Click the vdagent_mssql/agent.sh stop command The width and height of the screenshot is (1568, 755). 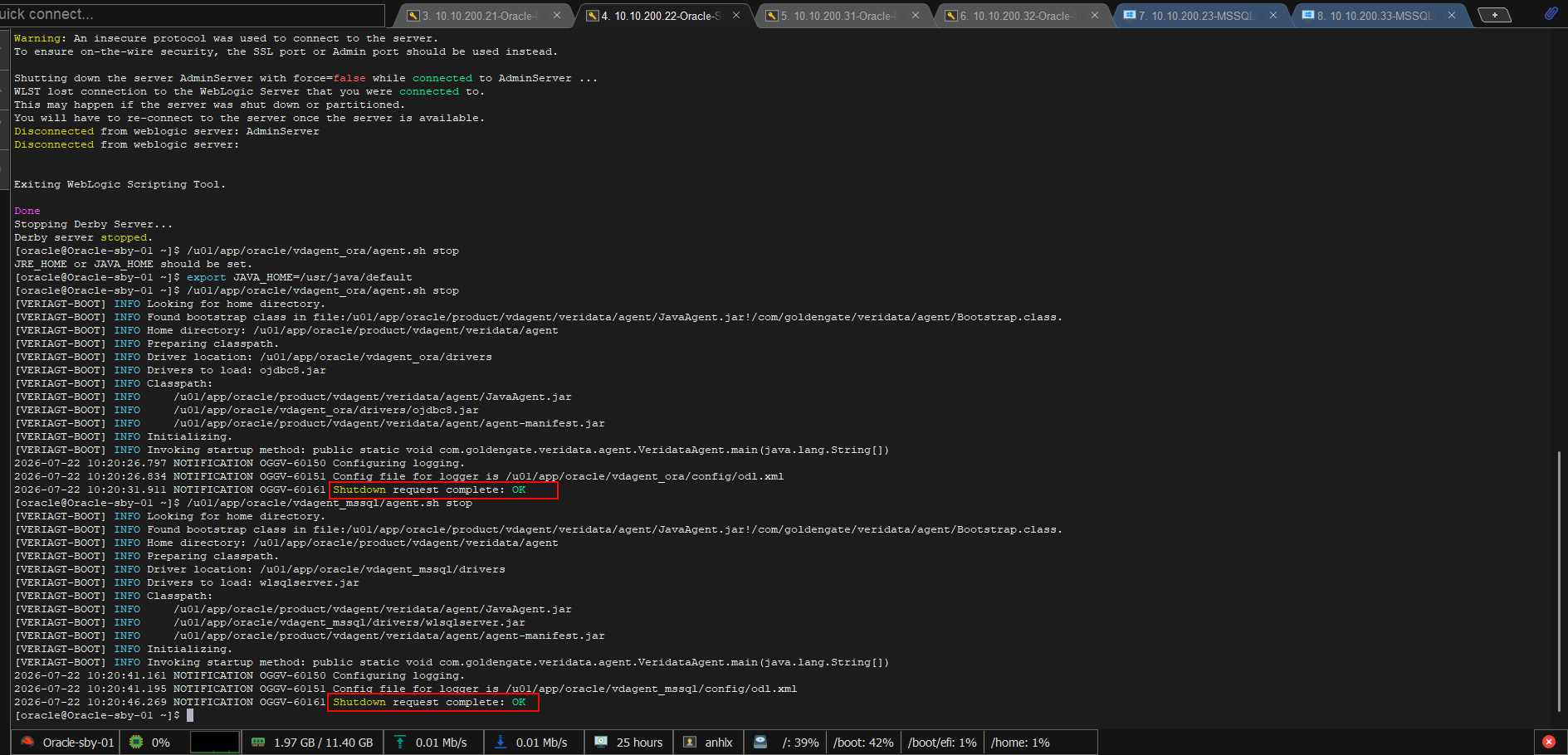[330, 503]
